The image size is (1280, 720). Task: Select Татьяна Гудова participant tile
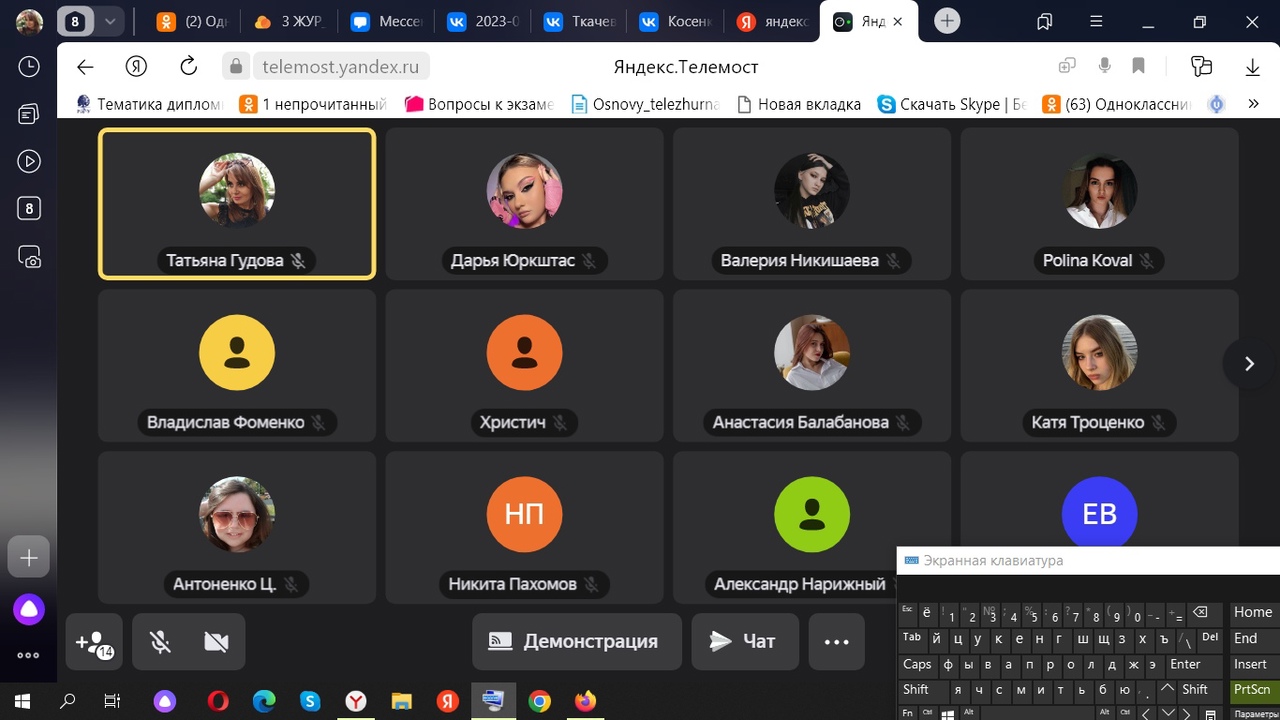pyautogui.click(x=237, y=204)
